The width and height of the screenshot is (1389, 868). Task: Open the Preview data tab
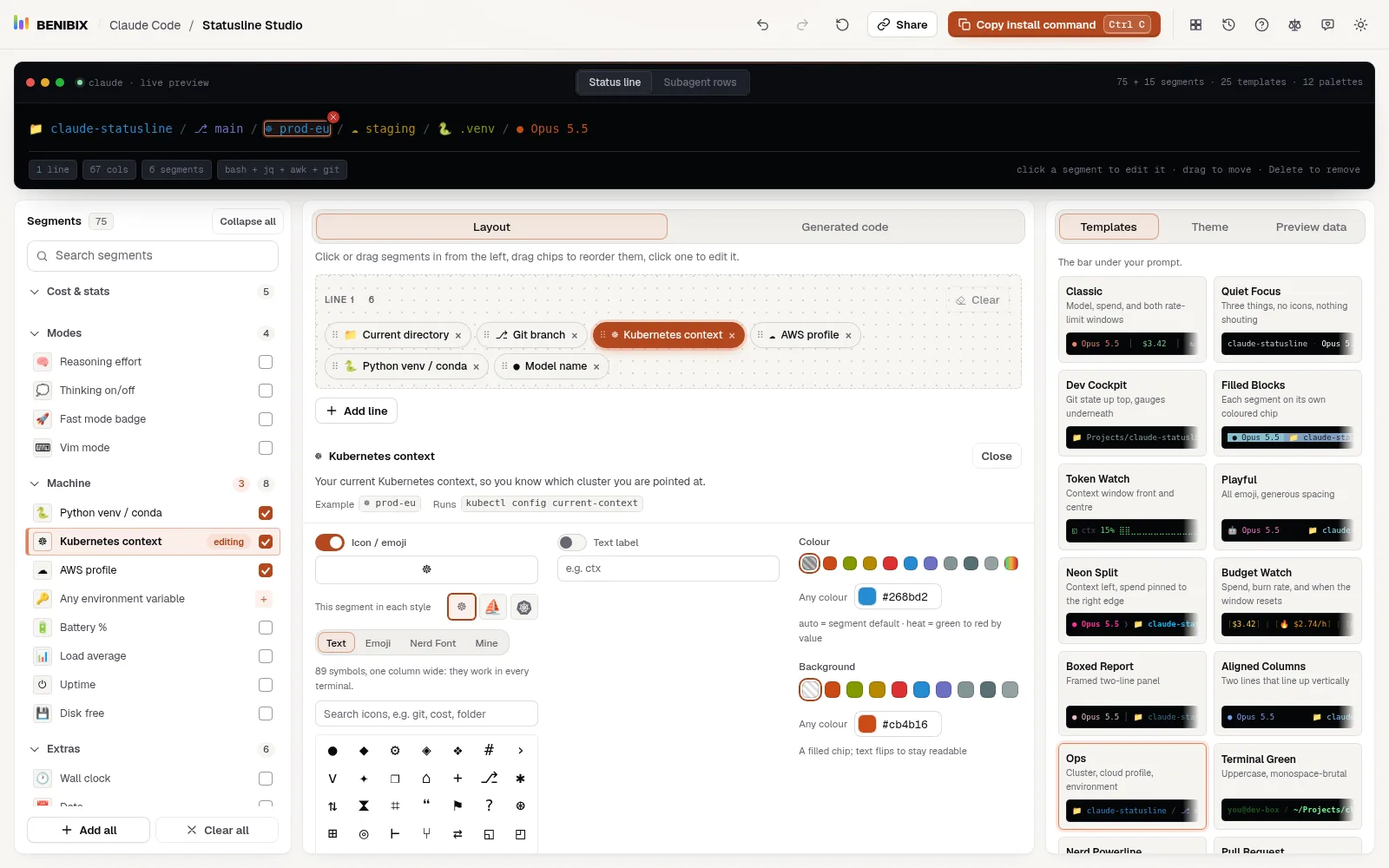(x=1311, y=227)
